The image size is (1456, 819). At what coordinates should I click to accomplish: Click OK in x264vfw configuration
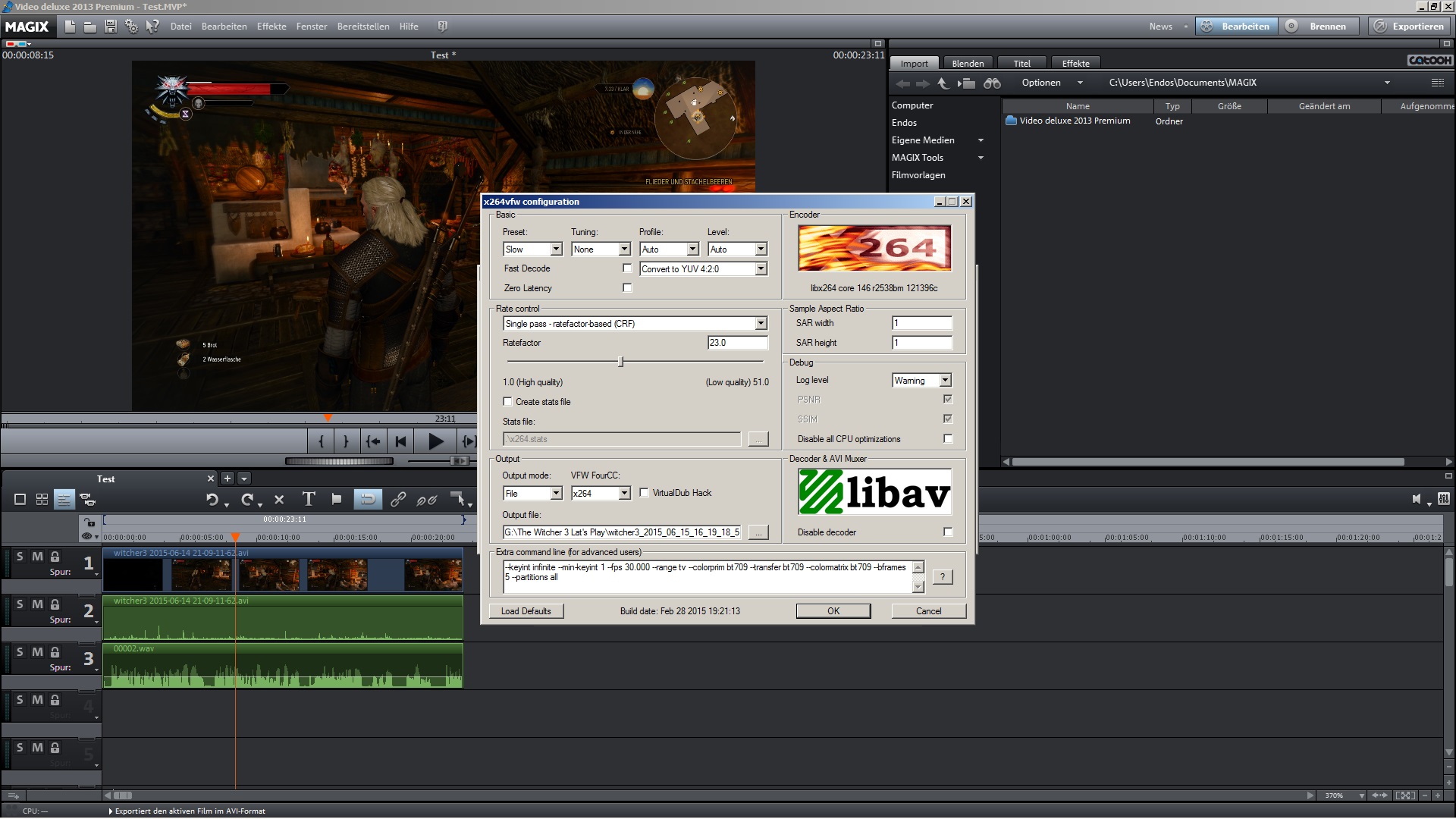833,611
